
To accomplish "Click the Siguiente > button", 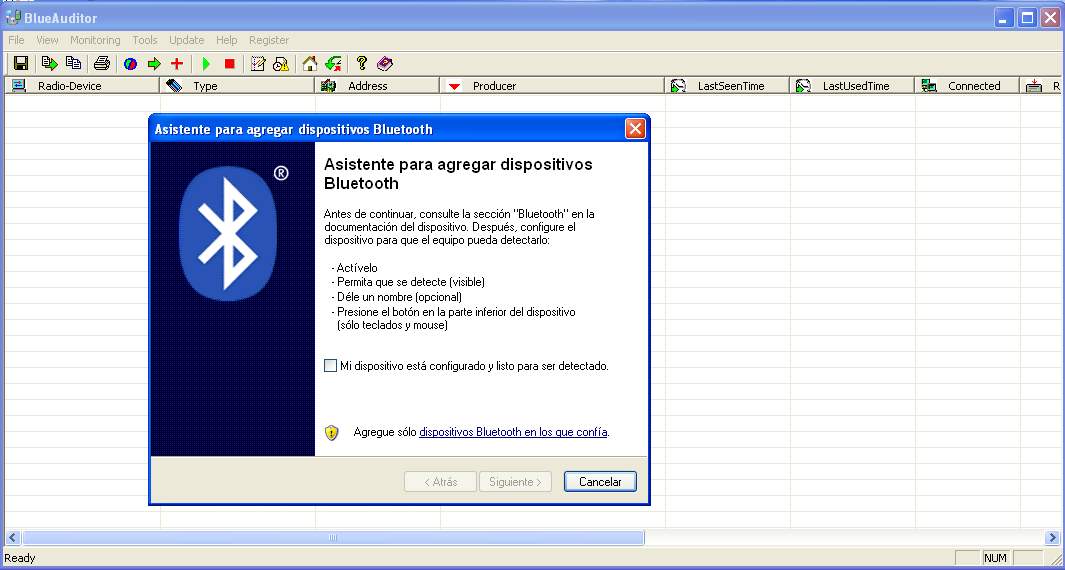I will pyautogui.click(x=515, y=482).
